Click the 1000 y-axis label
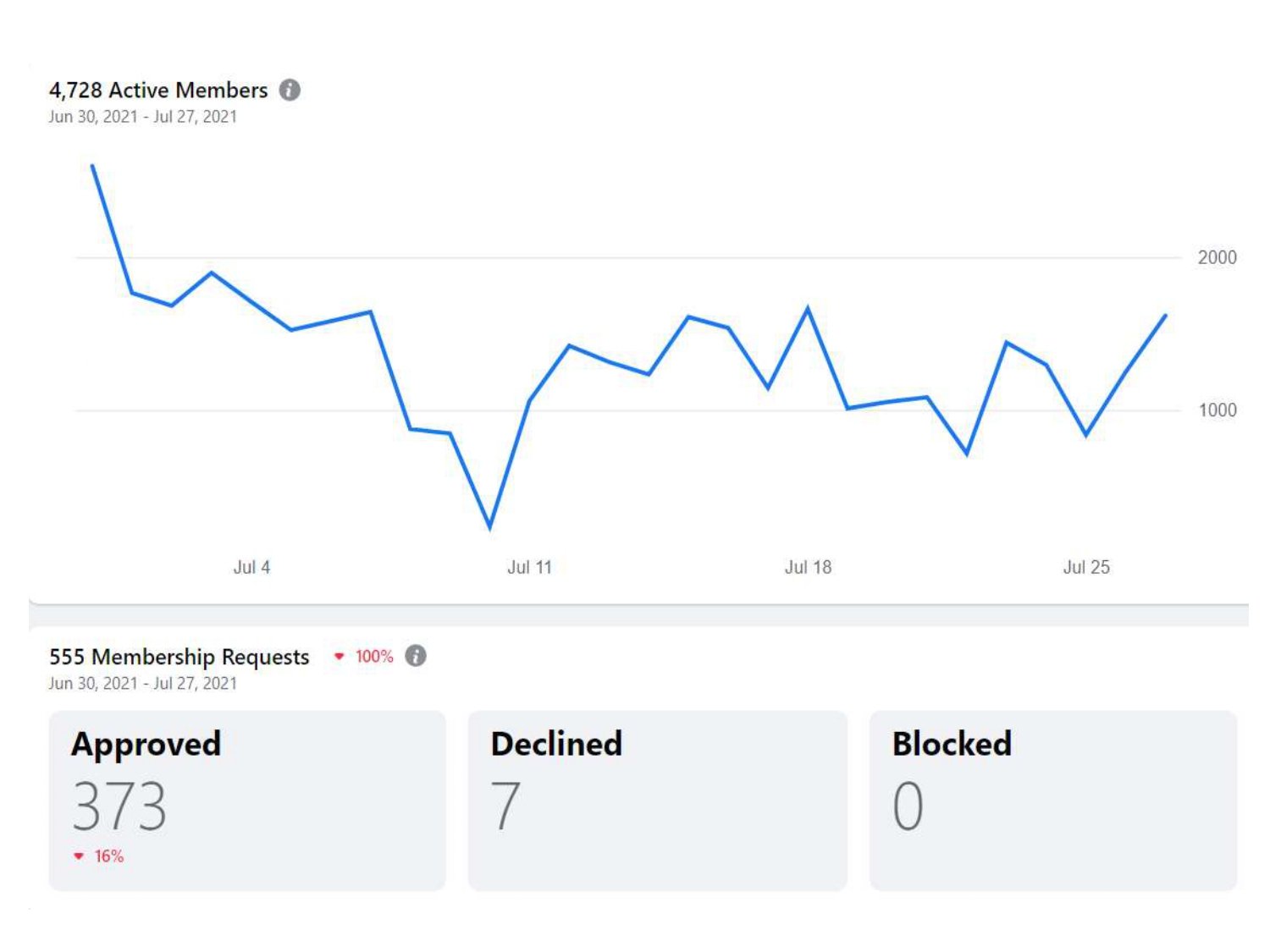 click(1217, 410)
